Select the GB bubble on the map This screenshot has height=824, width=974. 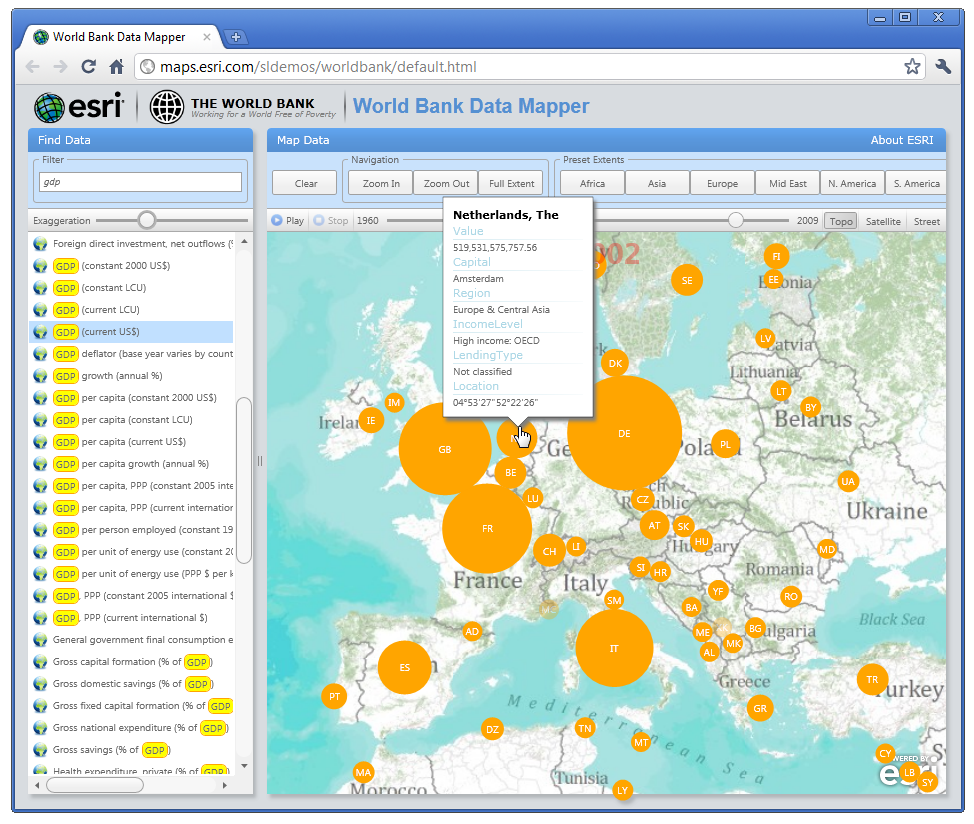click(445, 449)
